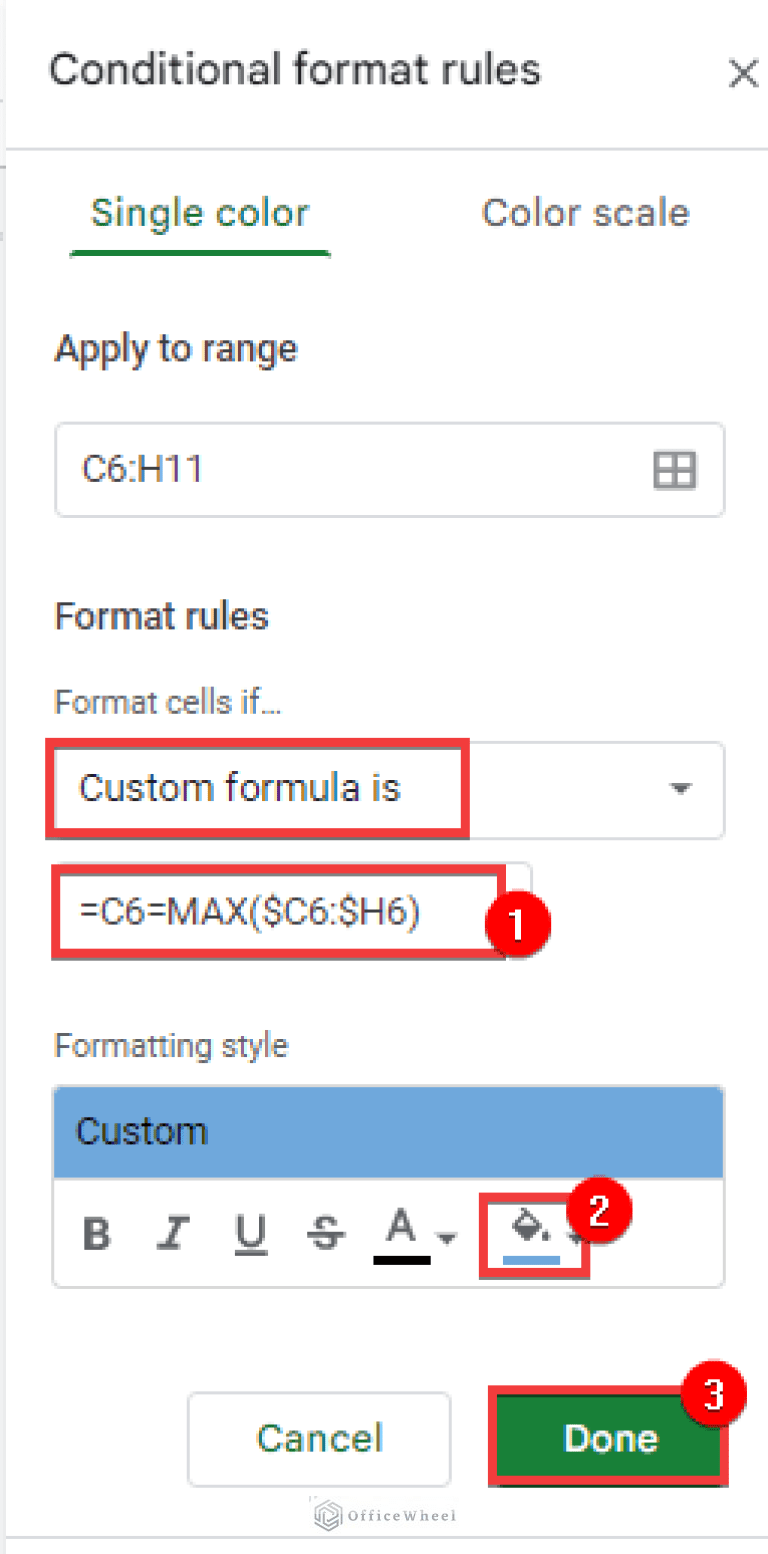This screenshot has height=1554, width=768.
Task: Switch to the Single color tab
Action: (200, 213)
